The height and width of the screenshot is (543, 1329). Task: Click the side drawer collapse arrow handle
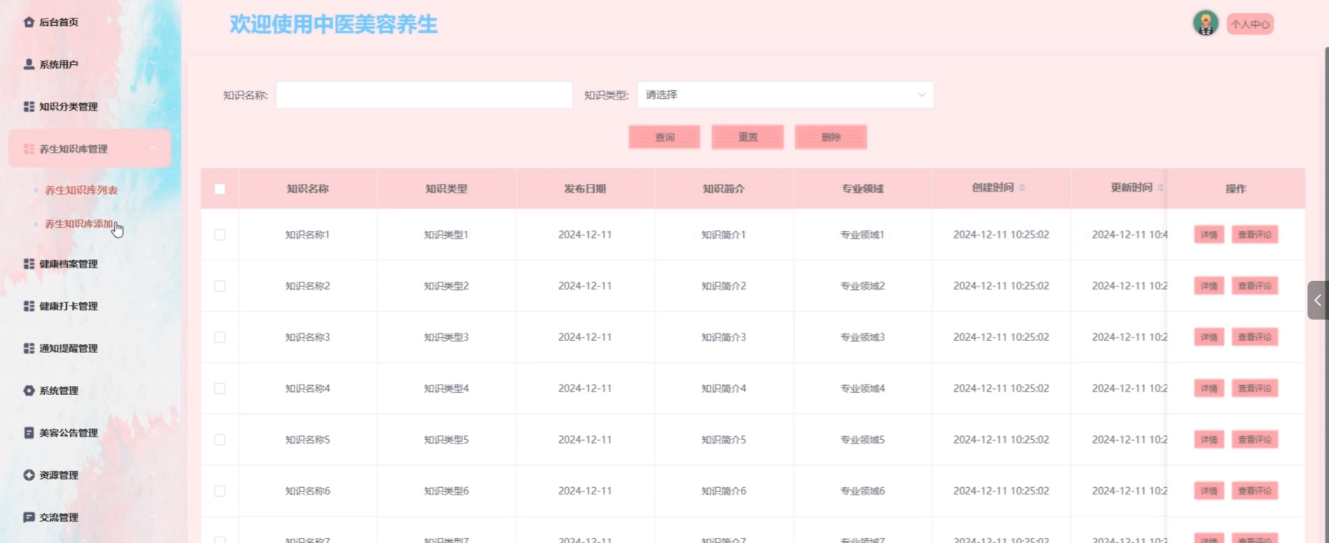pos(1318,300)
